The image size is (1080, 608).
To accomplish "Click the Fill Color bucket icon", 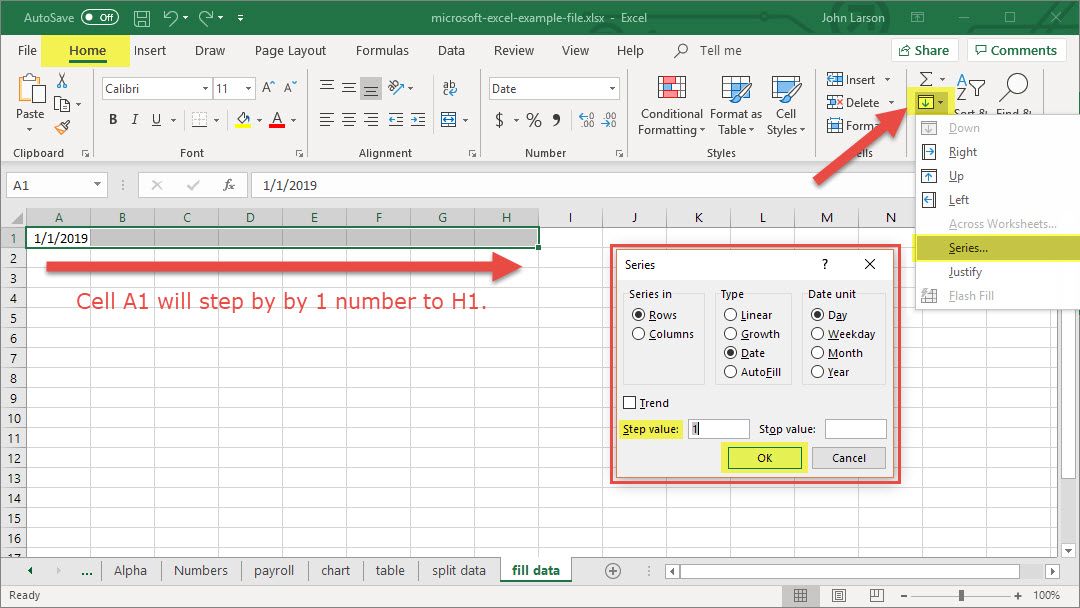I will pos(243,120).
